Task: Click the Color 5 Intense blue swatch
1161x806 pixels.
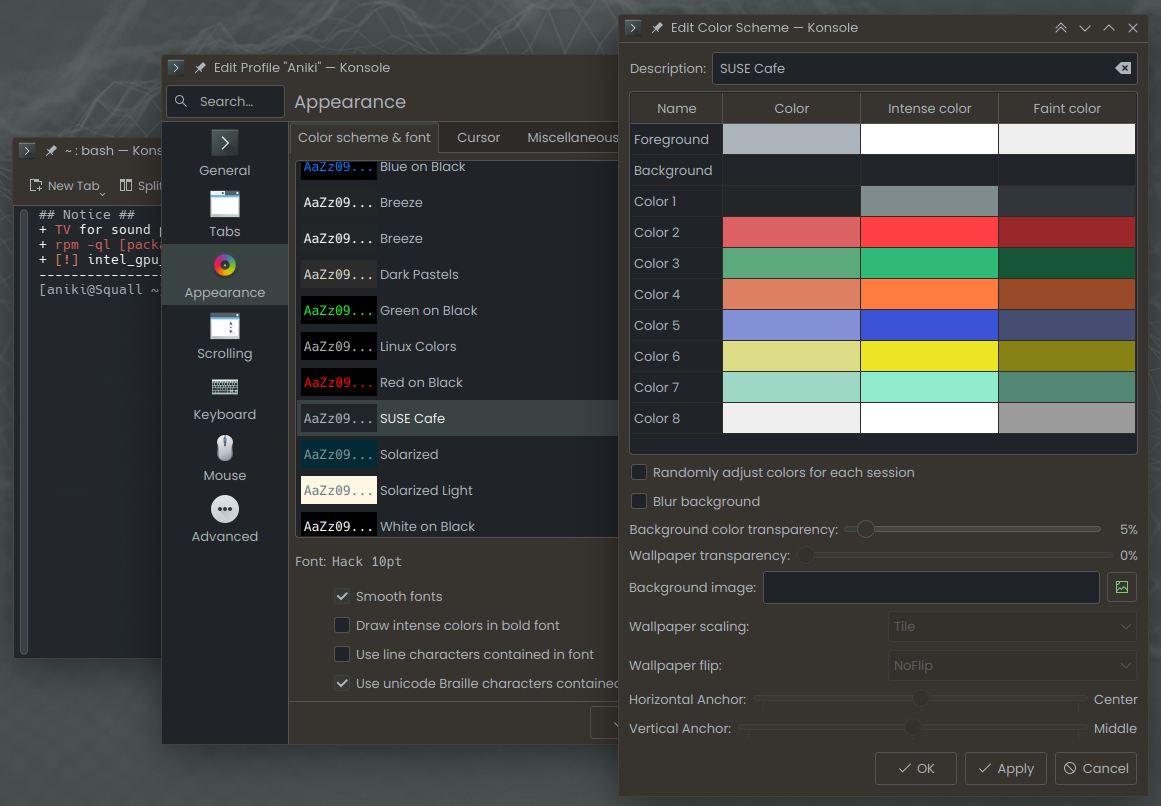Action: [929, 325]
